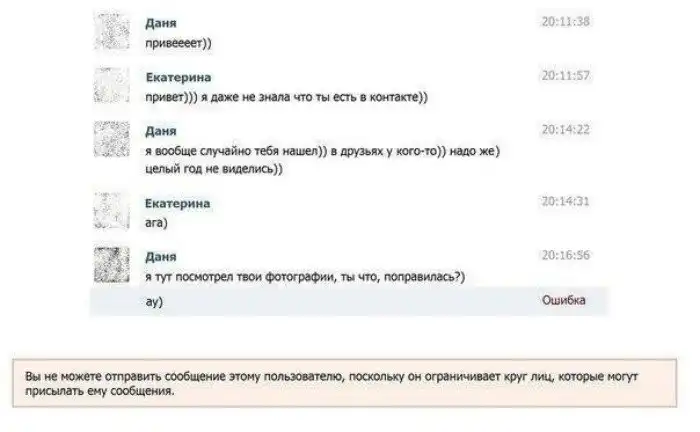Open Даня's avatar beside the привеееет)) message

tap(112, 31)
